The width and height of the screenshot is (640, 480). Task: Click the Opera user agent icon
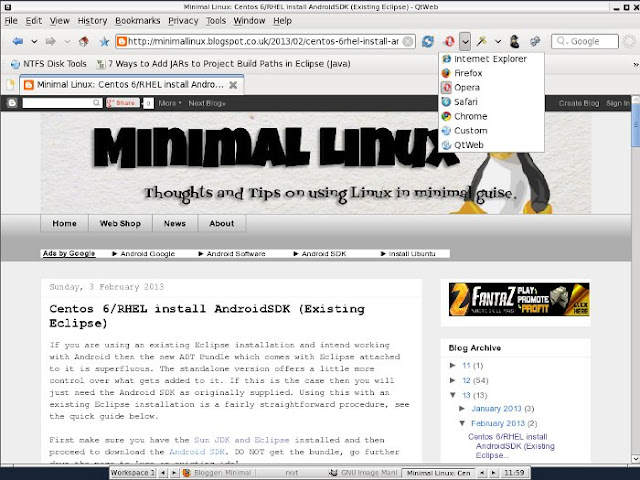[449, 41]
